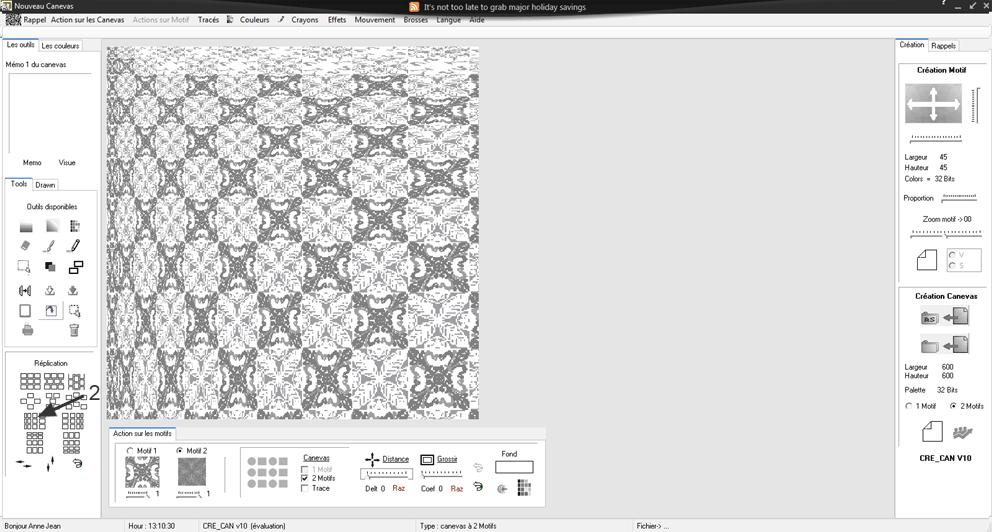The height and width of the screenshot is (532, 992).
Task: Click the blank page icon under Création Canevas
Action: pos(931,432)
